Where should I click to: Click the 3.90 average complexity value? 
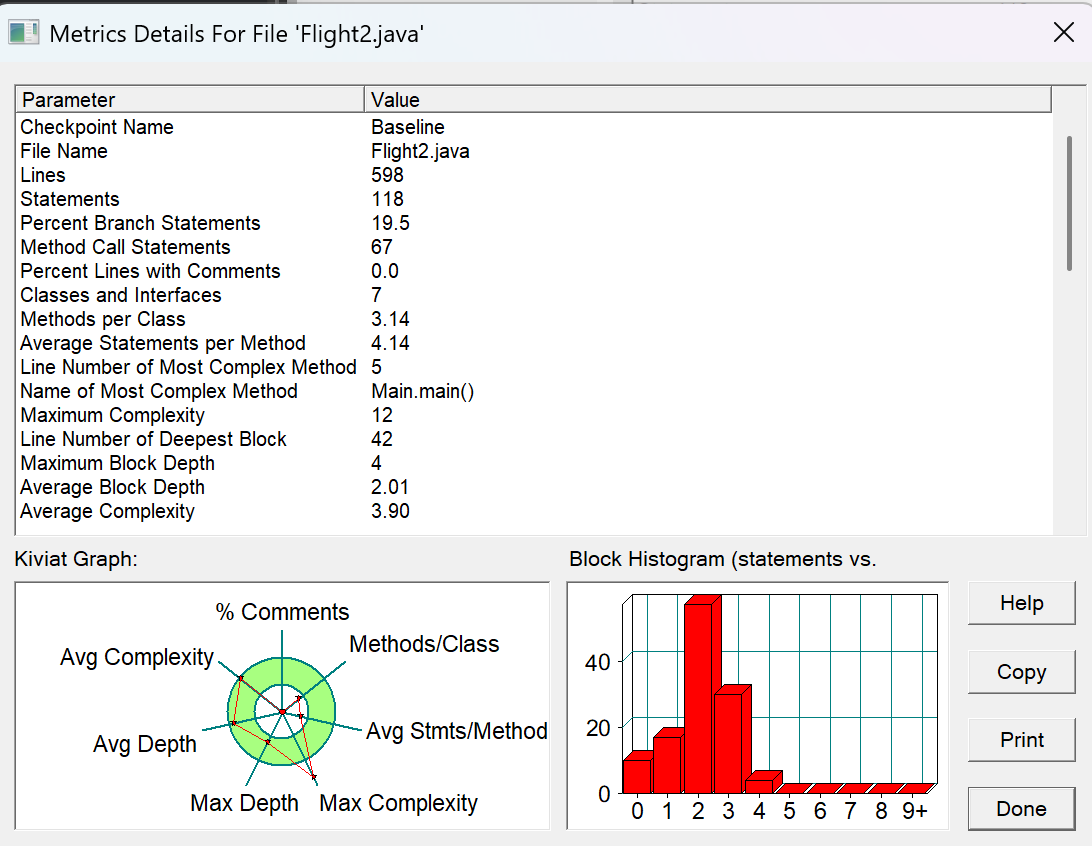(x=390, y=512)
